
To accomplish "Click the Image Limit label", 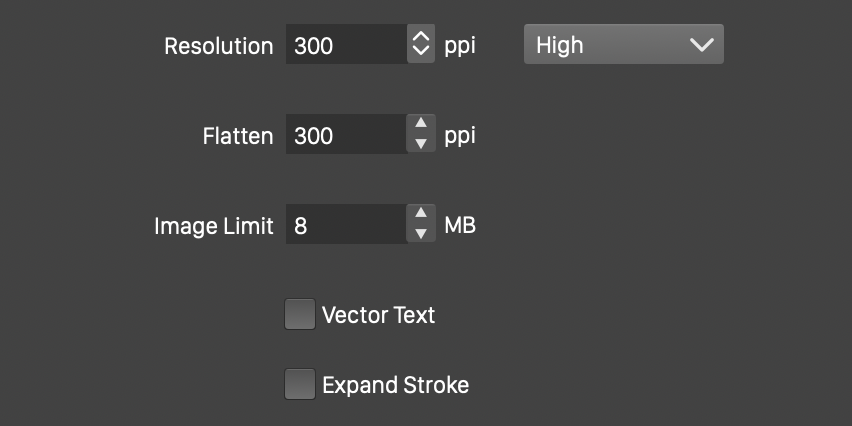I will pyautogui.click(x=213, y=226).
